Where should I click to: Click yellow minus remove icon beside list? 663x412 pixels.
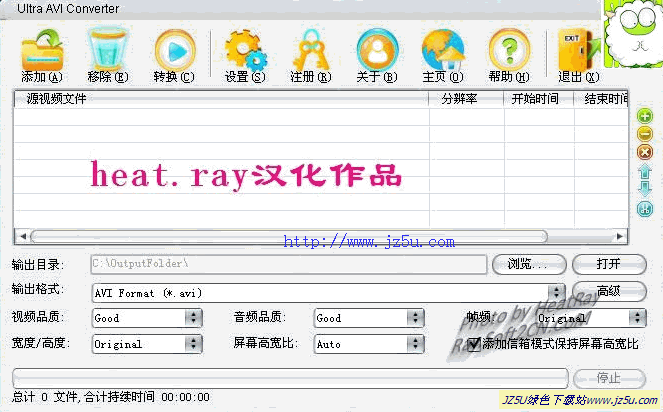(x=645, y=134)
